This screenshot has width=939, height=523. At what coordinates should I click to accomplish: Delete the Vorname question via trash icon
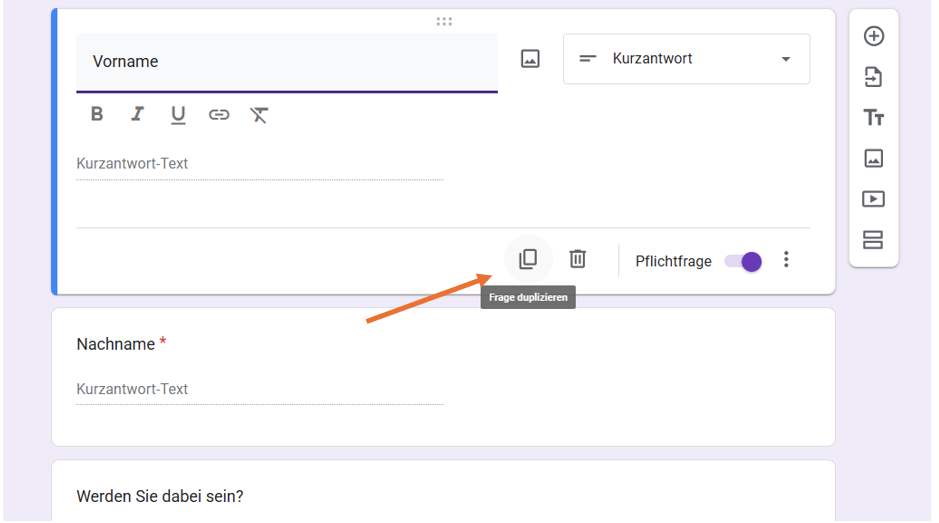pos(577,259)
